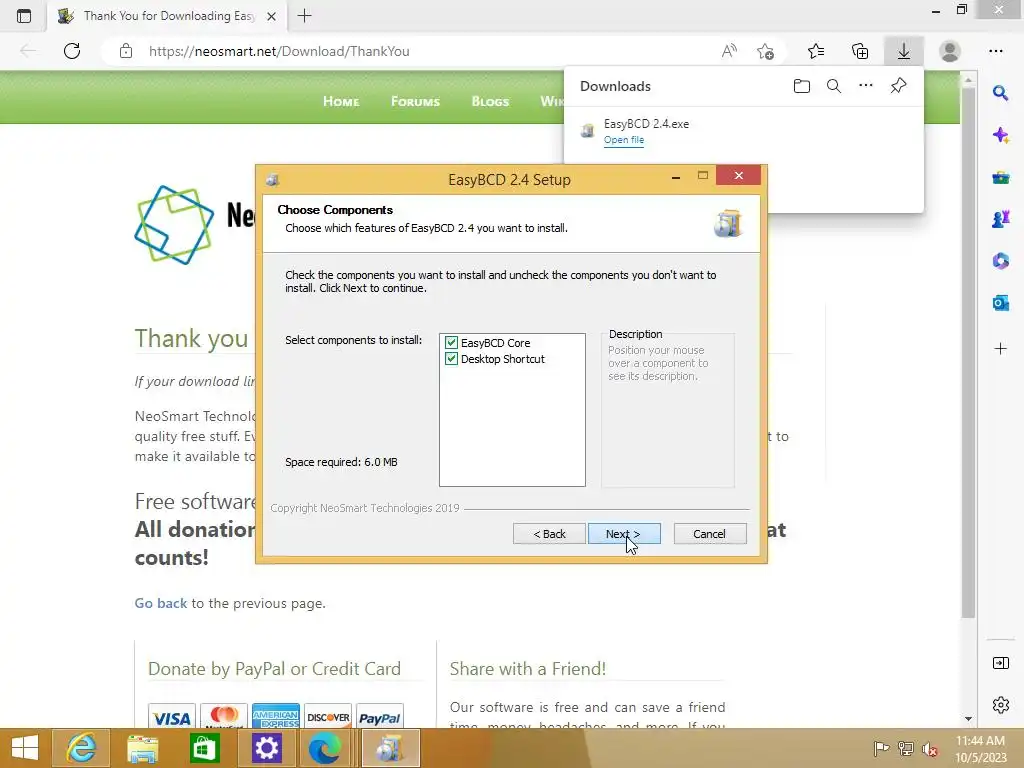1024x768 pixels.
Task: Cancel the EasyBCD installation
Action: pyautogui.click(x=709, y=534)
